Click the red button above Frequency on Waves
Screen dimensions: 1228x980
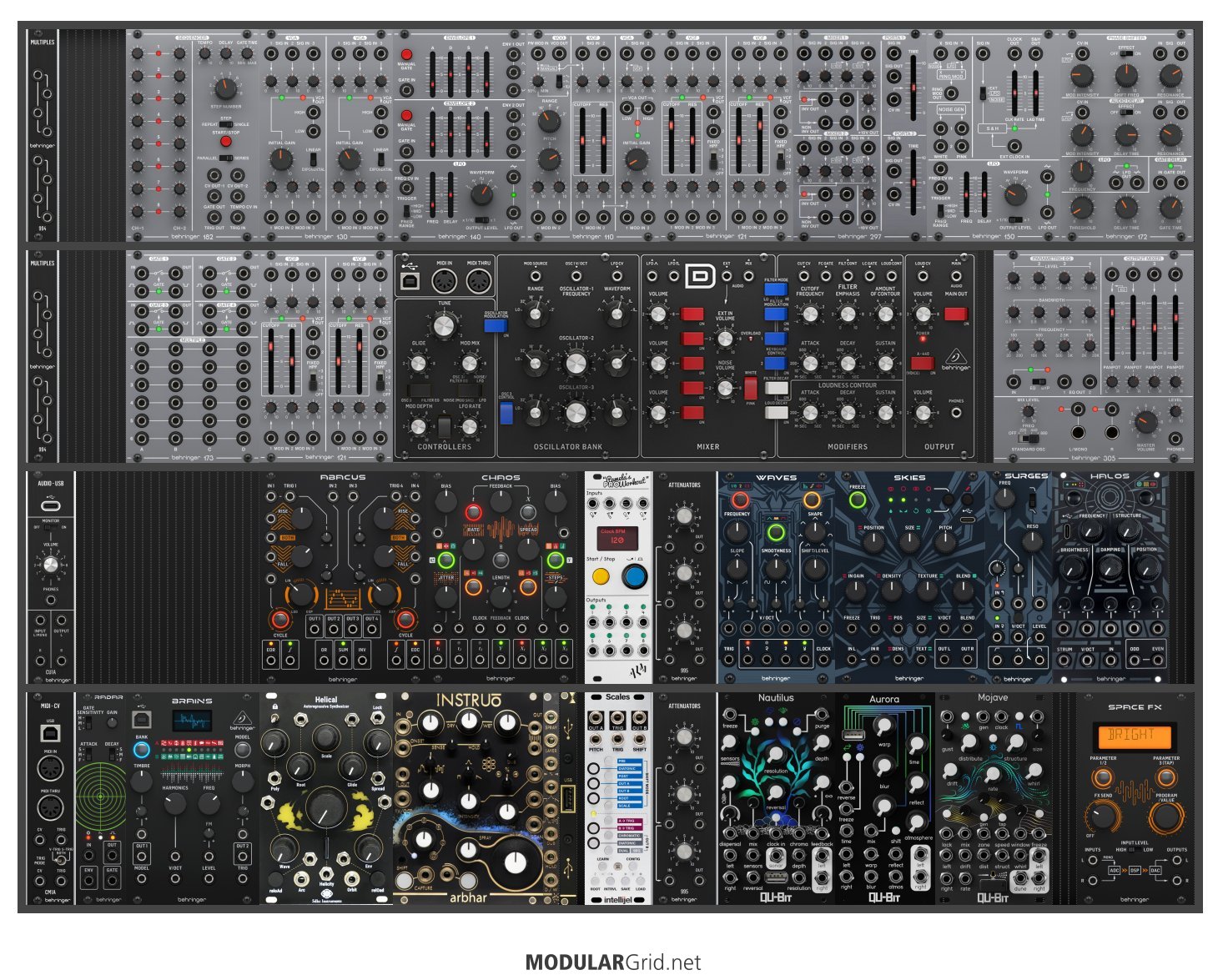tap(739, 500)
